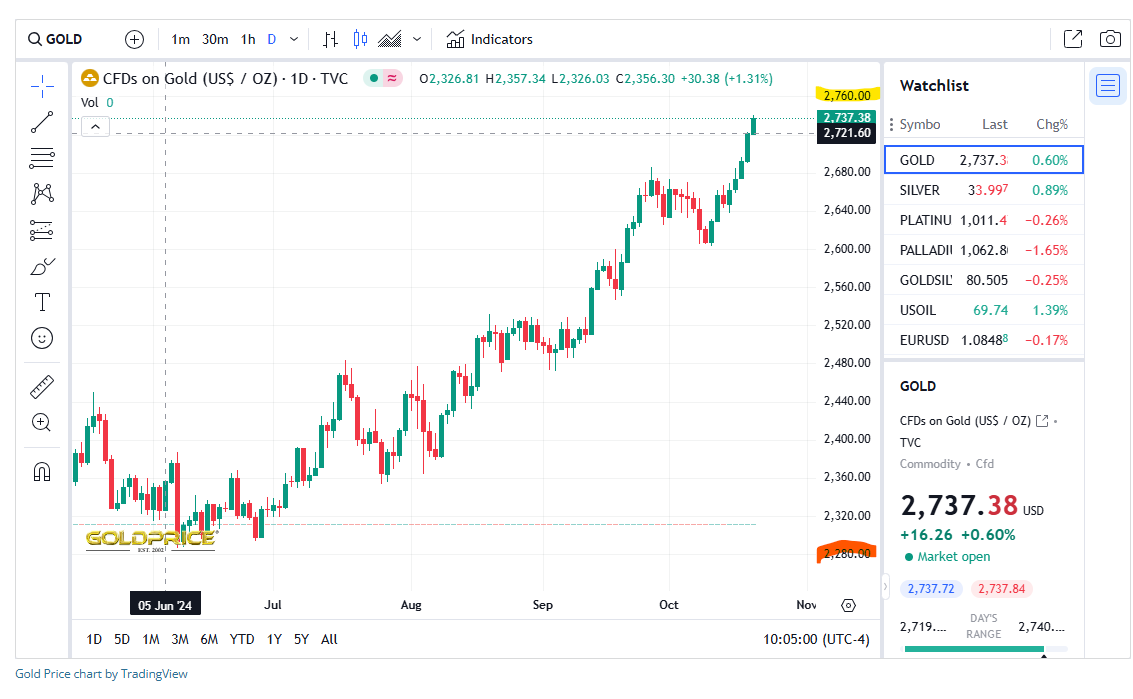The height and width of the screenshot is (699, 1133).
Task: Select the 30m timeframe
Action: click(x=215, y=39)
